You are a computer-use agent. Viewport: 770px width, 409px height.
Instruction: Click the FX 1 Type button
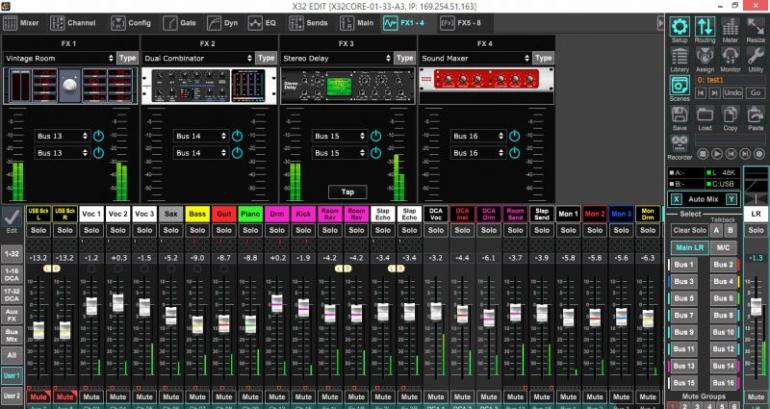(x=127, y=58)
